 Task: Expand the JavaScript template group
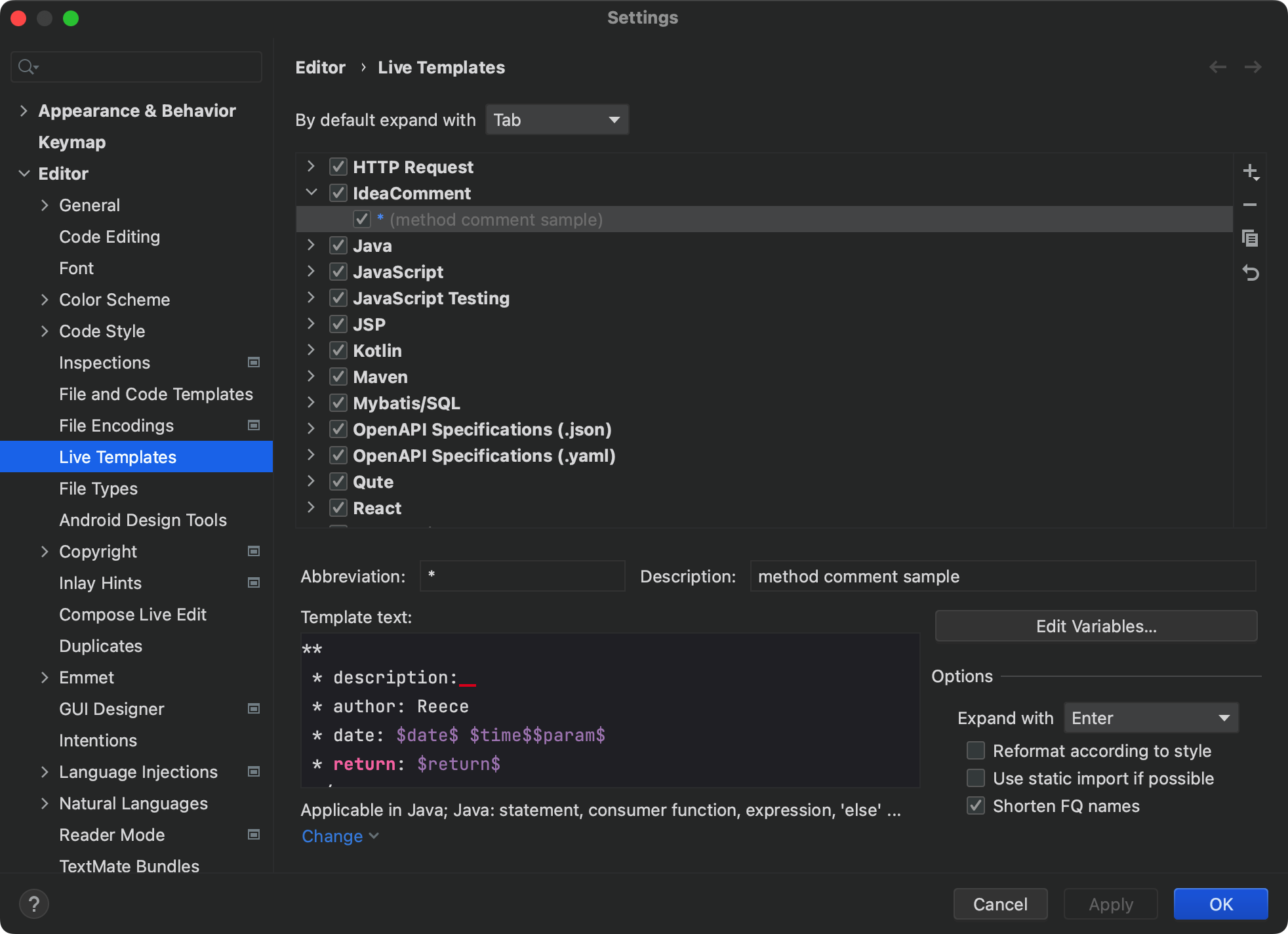coord(312,272)
